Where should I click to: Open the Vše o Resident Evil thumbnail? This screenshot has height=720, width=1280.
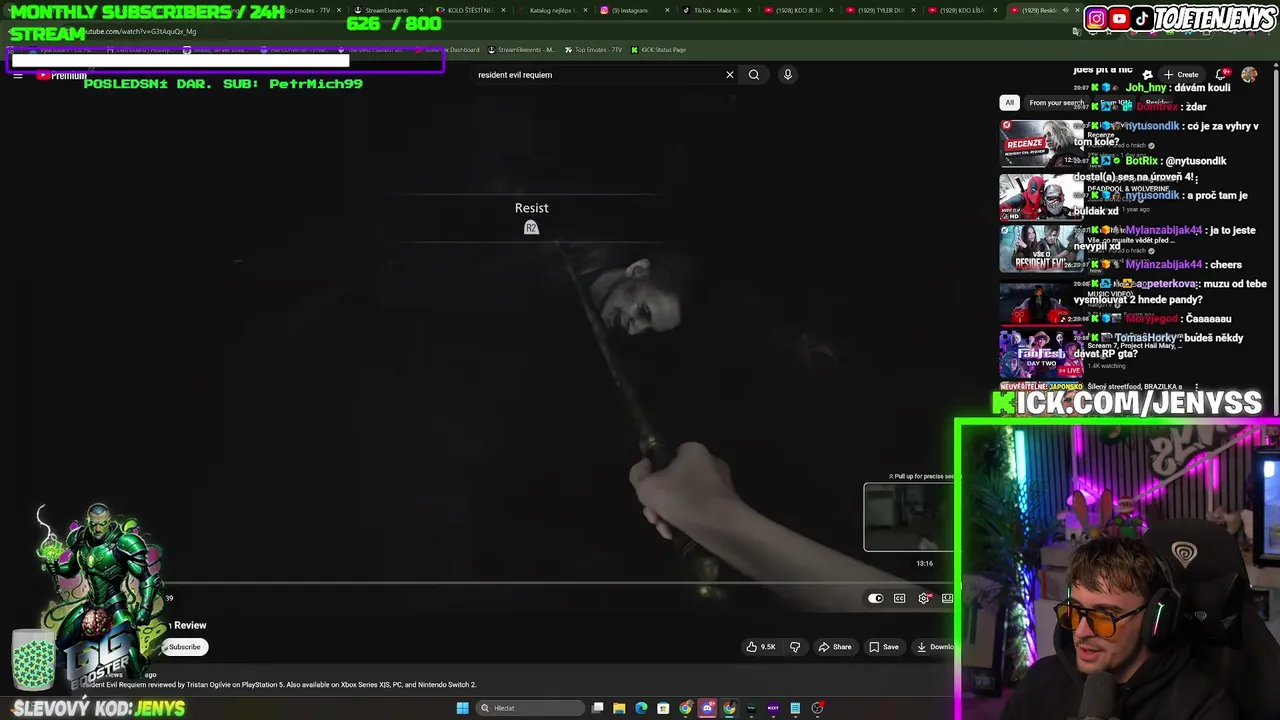pos(1042,249)
